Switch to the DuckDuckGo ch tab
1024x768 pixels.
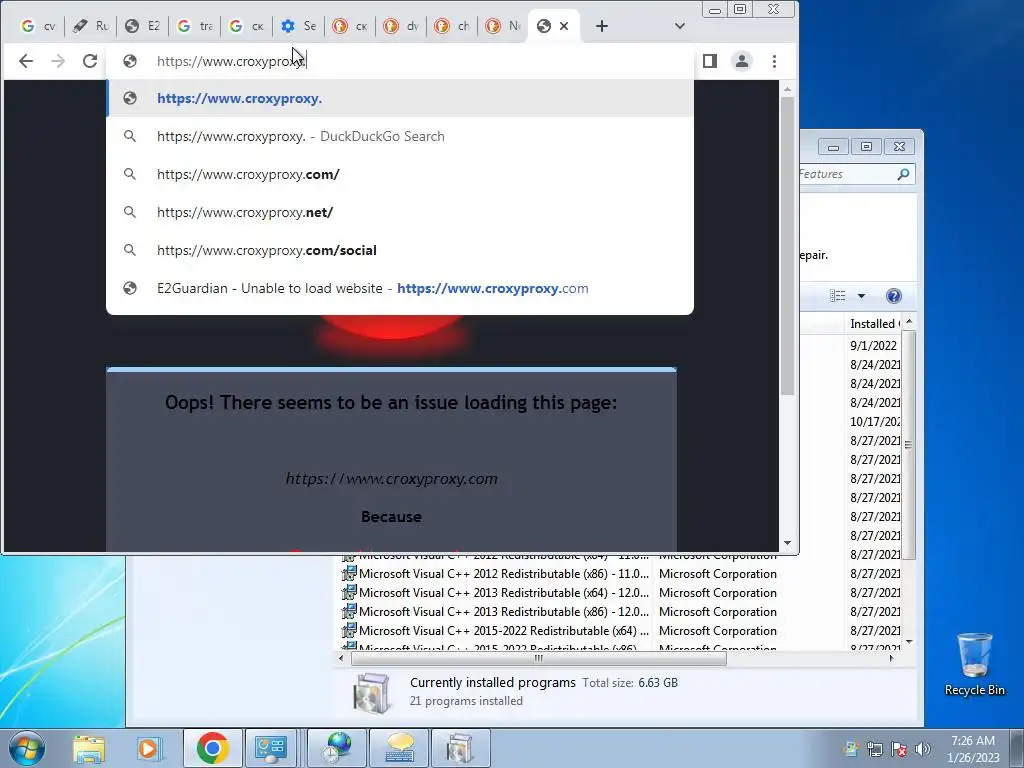point(453,26)
